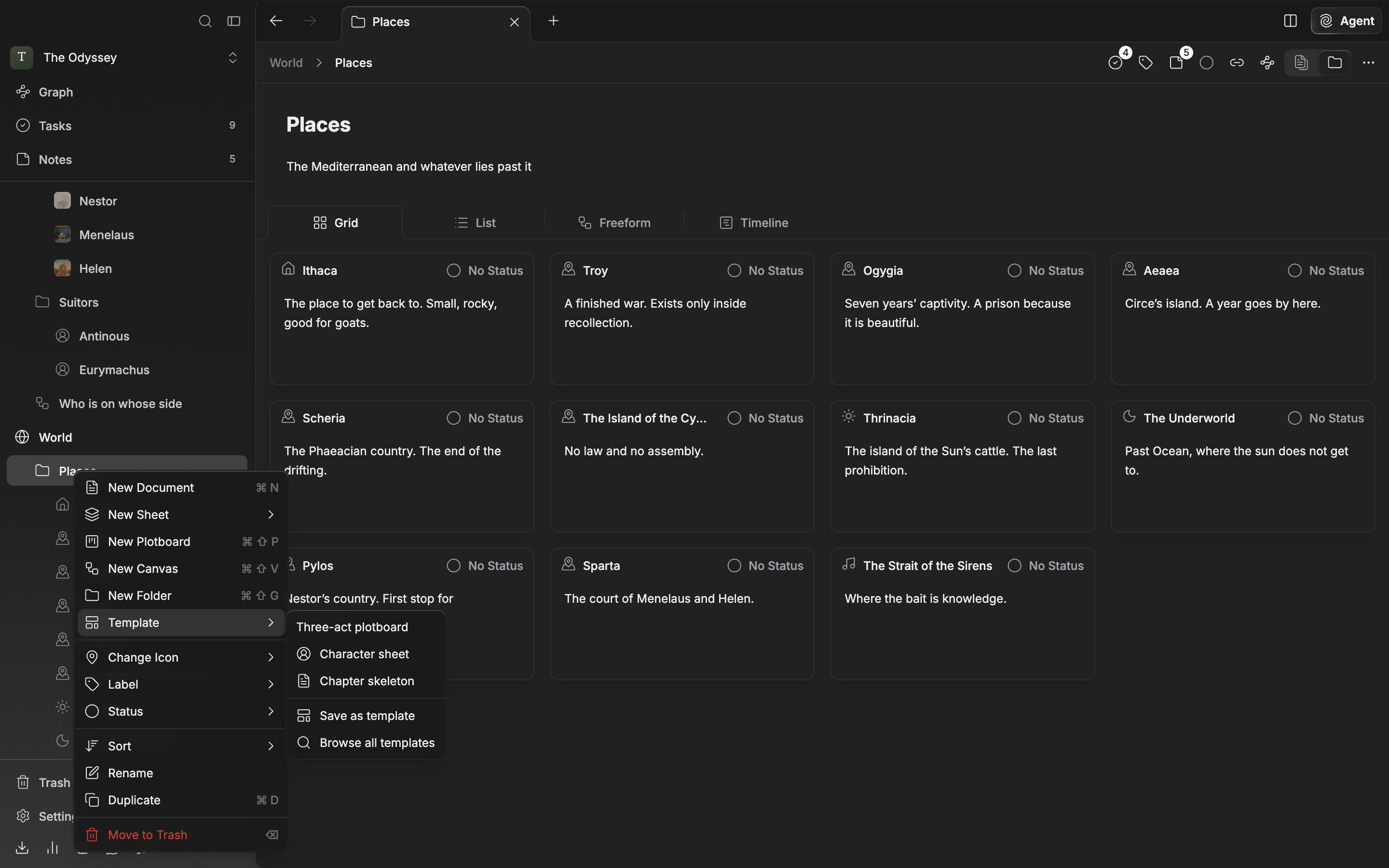This screenshot has height=868, width=1389.
Task: Choose New Canvas in context menu
Action: 181,569
